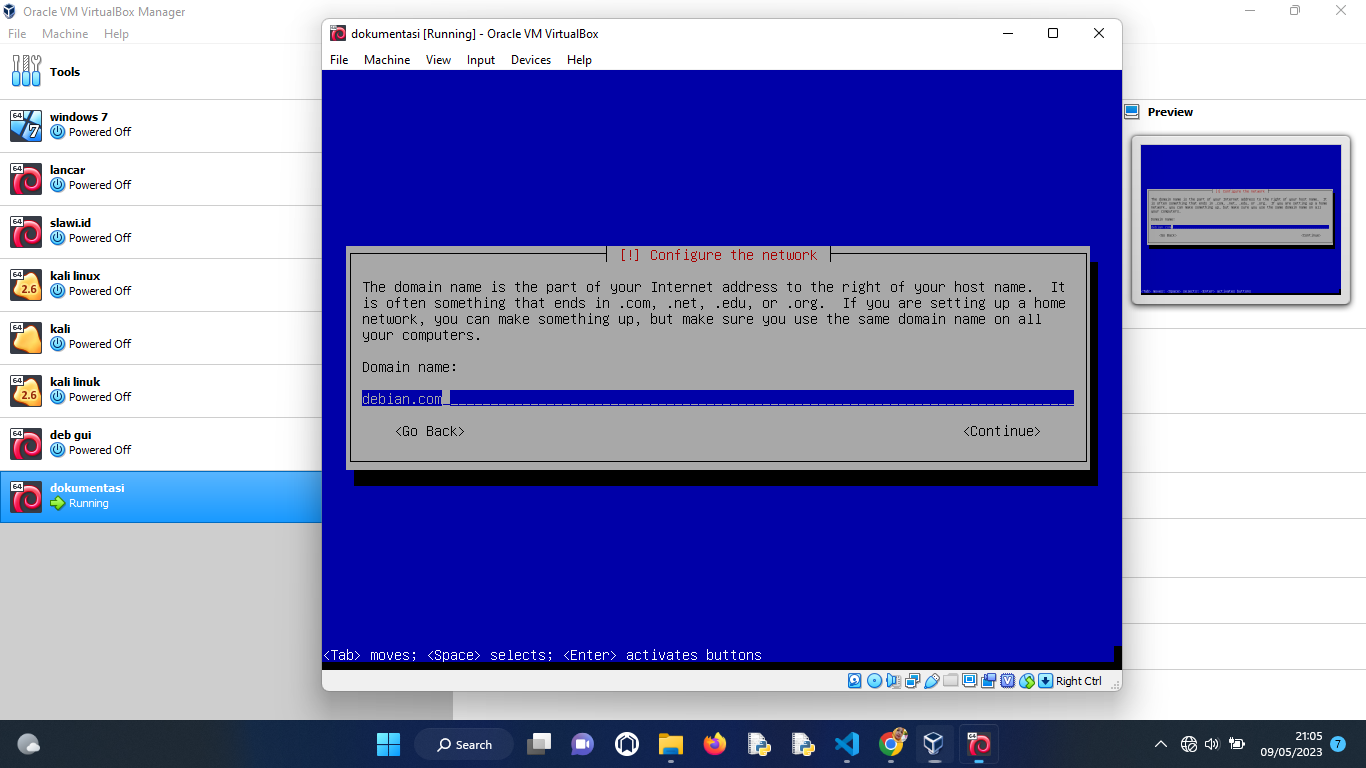Select the kali virtual machine
This screenshot has width=1366, height=768.
point(160,337)
